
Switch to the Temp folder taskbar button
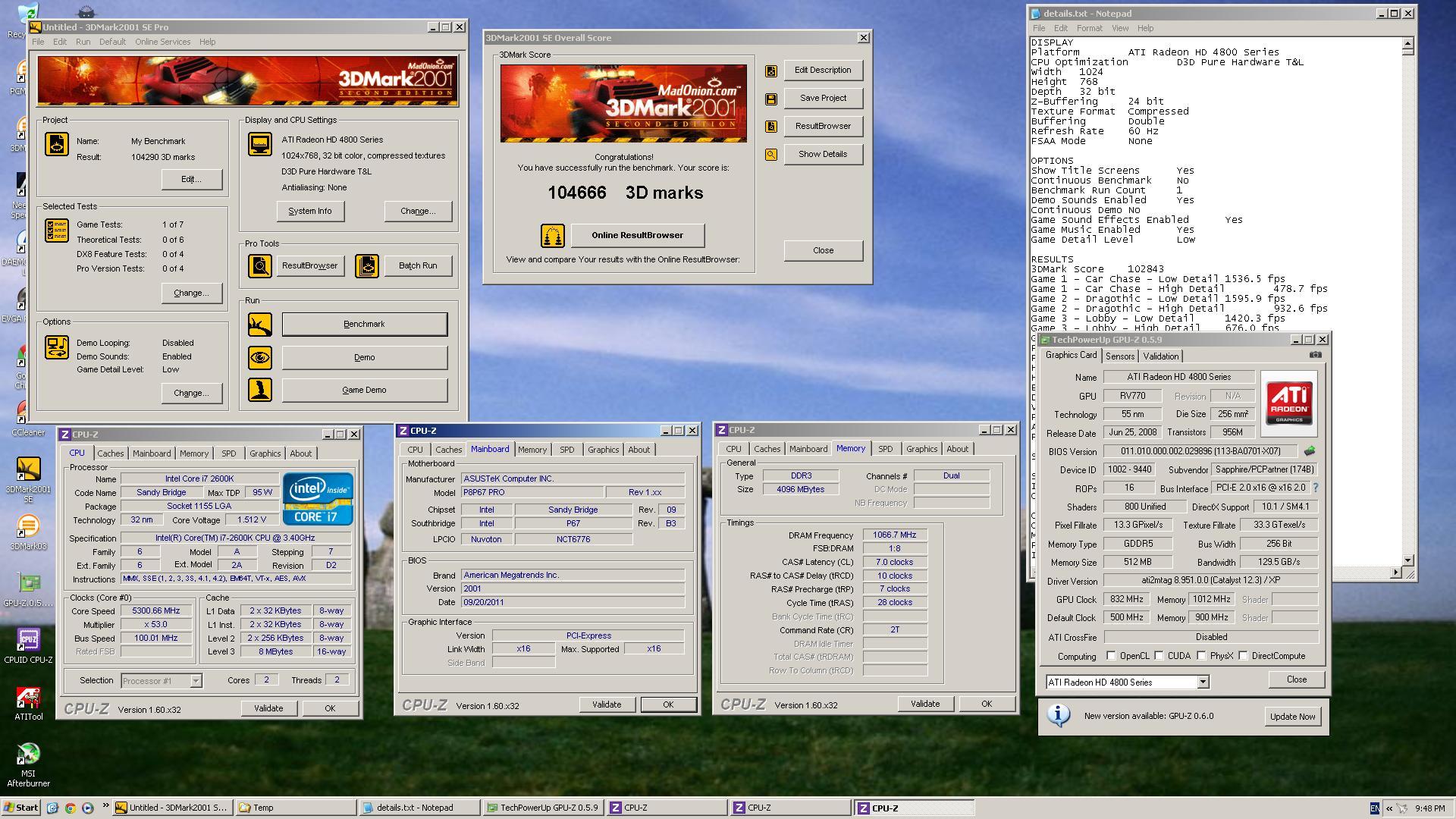click(295, 808)
